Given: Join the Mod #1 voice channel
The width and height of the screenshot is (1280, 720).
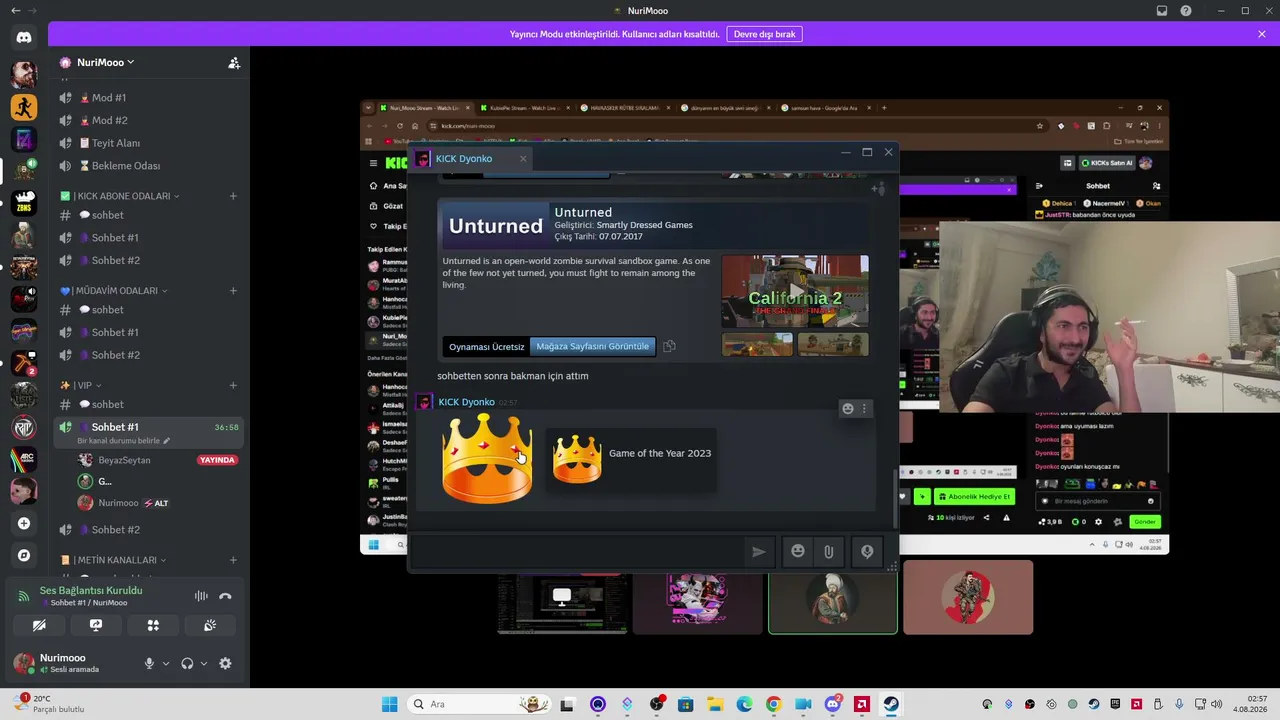Looking at the screenshot, I should [x=149, y=98].
